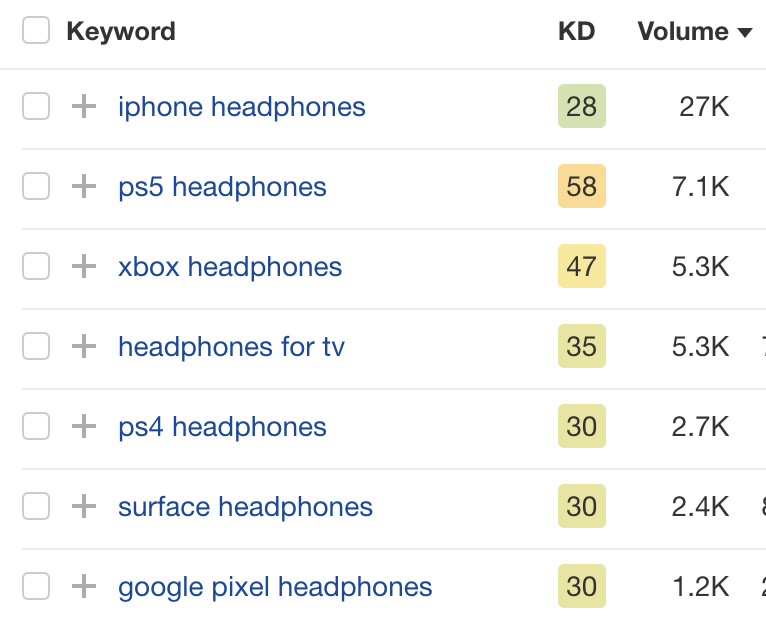Click the Keyword column header
This screenshot has height=622, width=766.
pyautogui.click(x=121, y=32)
